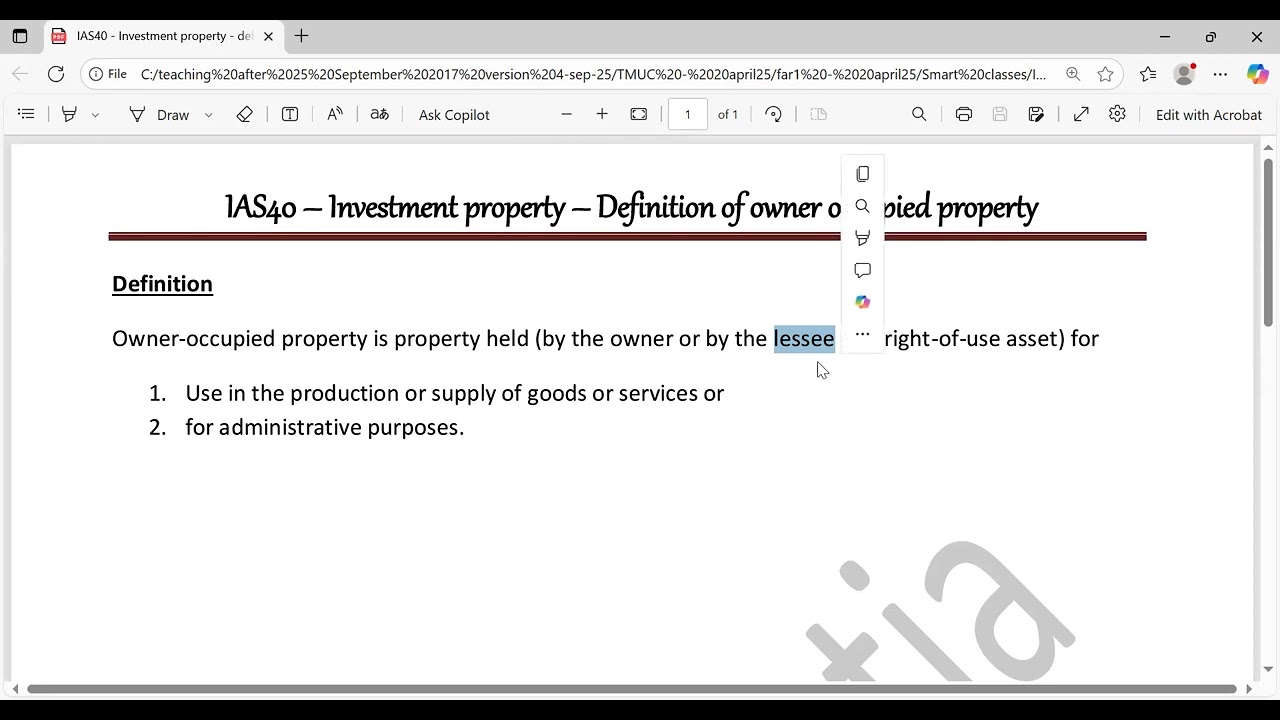
Task: Select the Erase tool
Action: coord(245,114)
